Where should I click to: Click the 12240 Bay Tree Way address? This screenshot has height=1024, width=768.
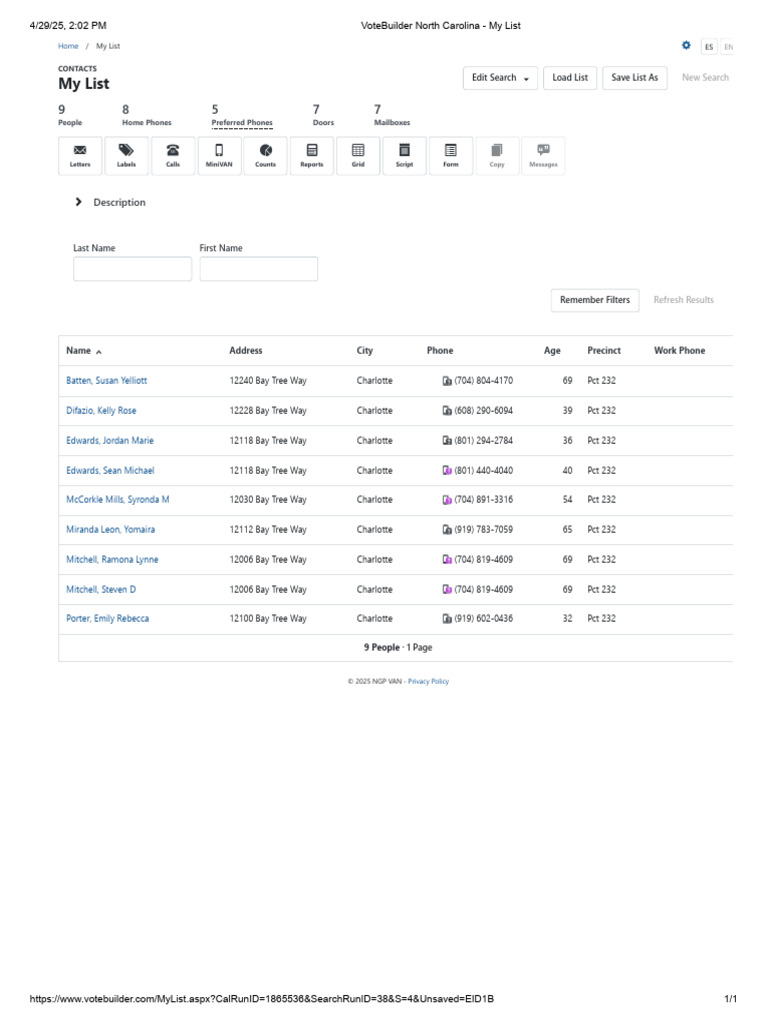click(x=268, y=381)
